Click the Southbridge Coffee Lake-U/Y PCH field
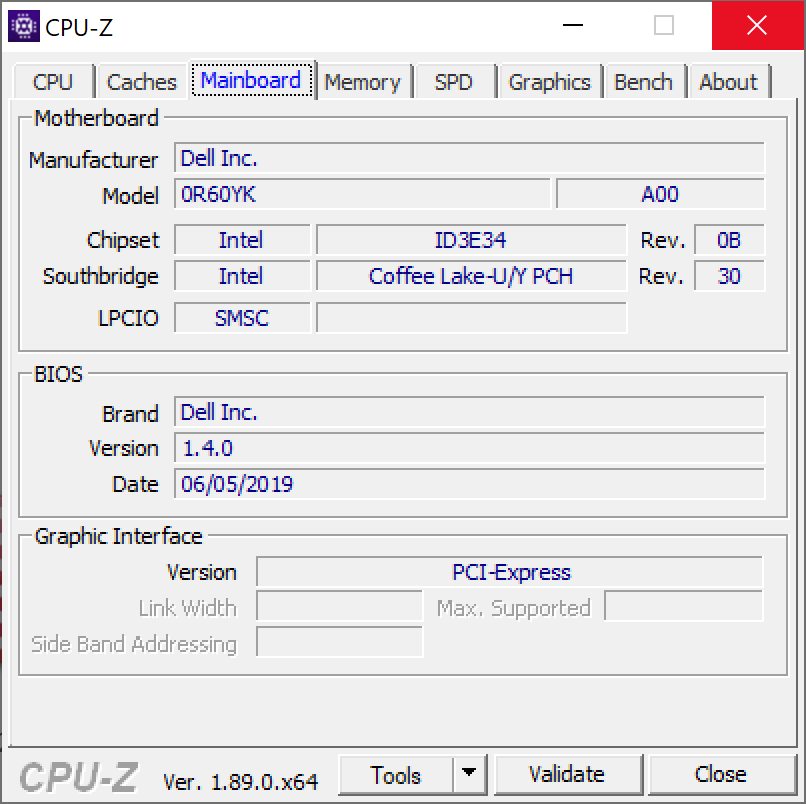The image size is (806, 804). tap(471, 276)
